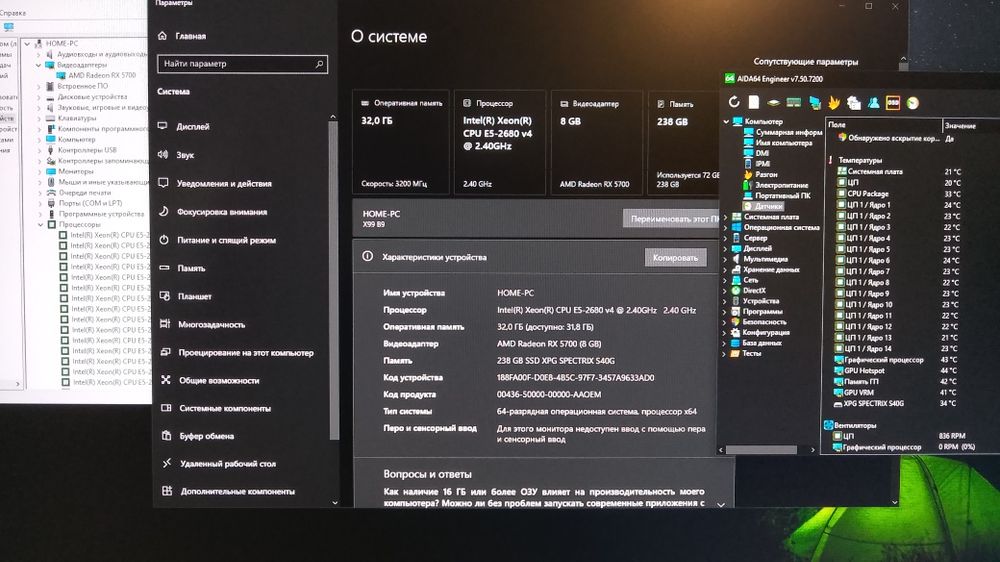Expand Контроллеры USB in Device Manager

tap(40, 150)
